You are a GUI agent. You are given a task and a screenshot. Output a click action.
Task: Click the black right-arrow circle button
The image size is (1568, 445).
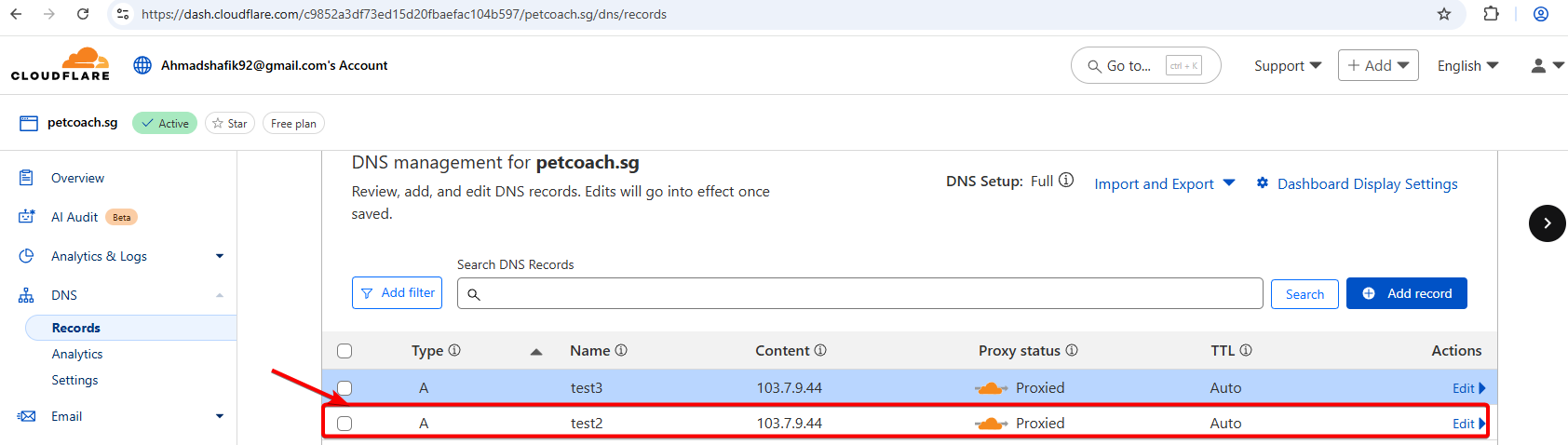pos(1548,223)
